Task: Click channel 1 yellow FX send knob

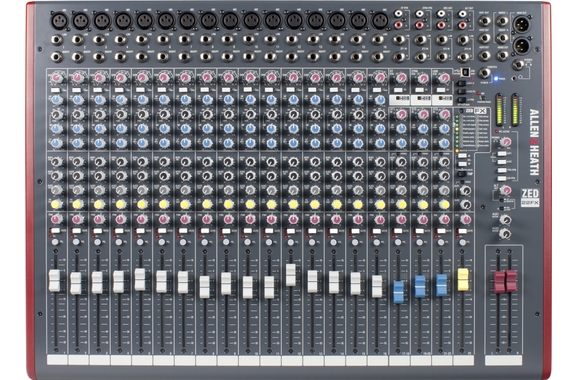Action: coord(57,204)
